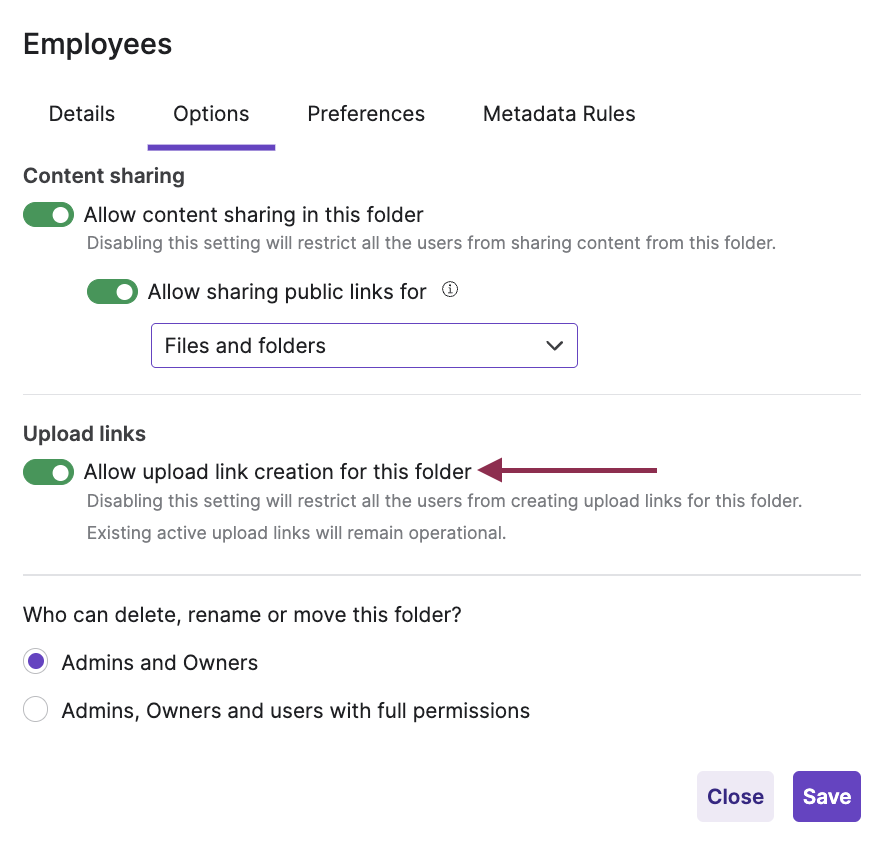876x842 pixels.
Task: Select the Admins and Owners radio button
Action: click(36, 662)
